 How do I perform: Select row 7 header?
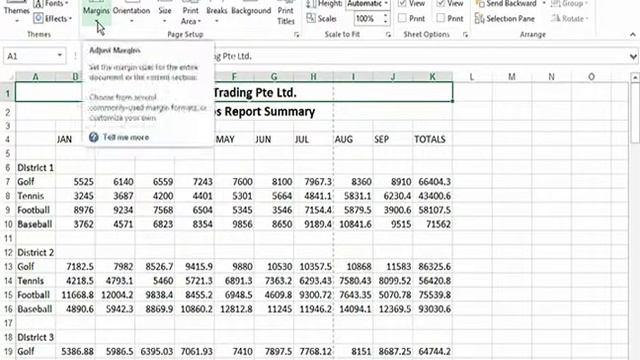coord(8,182)
